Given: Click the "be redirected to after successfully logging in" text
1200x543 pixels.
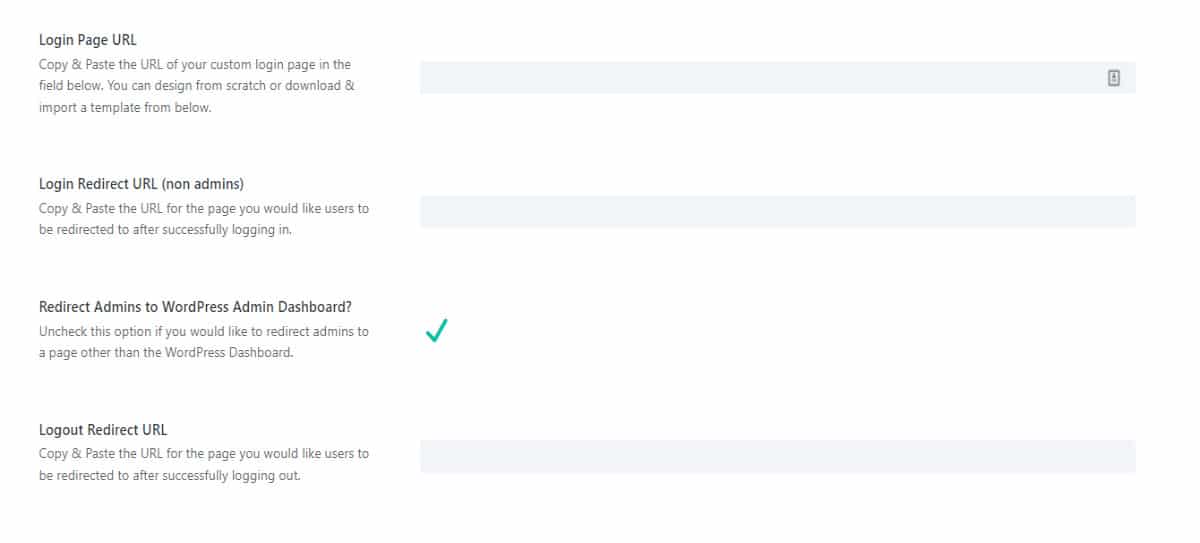Looking at the screenshot, I should point(149,230).
